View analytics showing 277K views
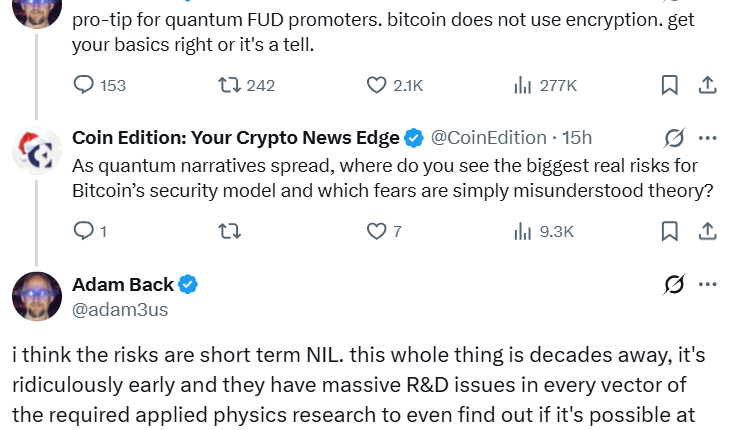The height and width of the screenshot is (430, 732). point(522,86)
